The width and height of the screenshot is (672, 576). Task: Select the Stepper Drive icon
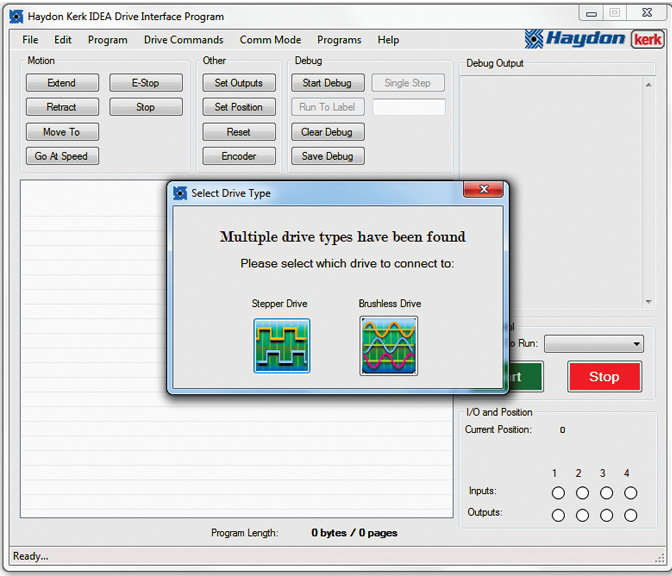tap(281, 346)
